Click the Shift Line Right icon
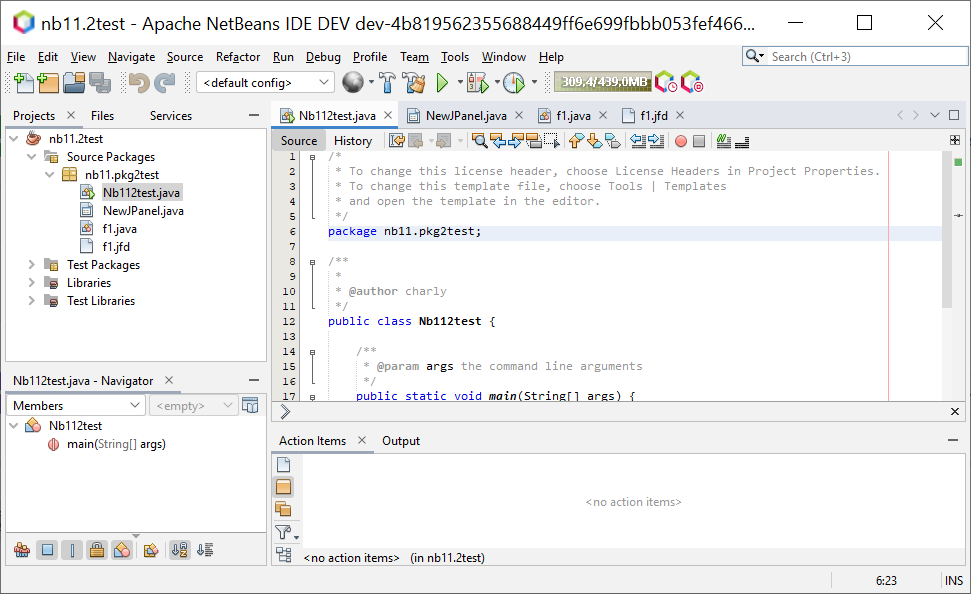Image resolution: width=971 pixels, height=594 pixels. 656,141
